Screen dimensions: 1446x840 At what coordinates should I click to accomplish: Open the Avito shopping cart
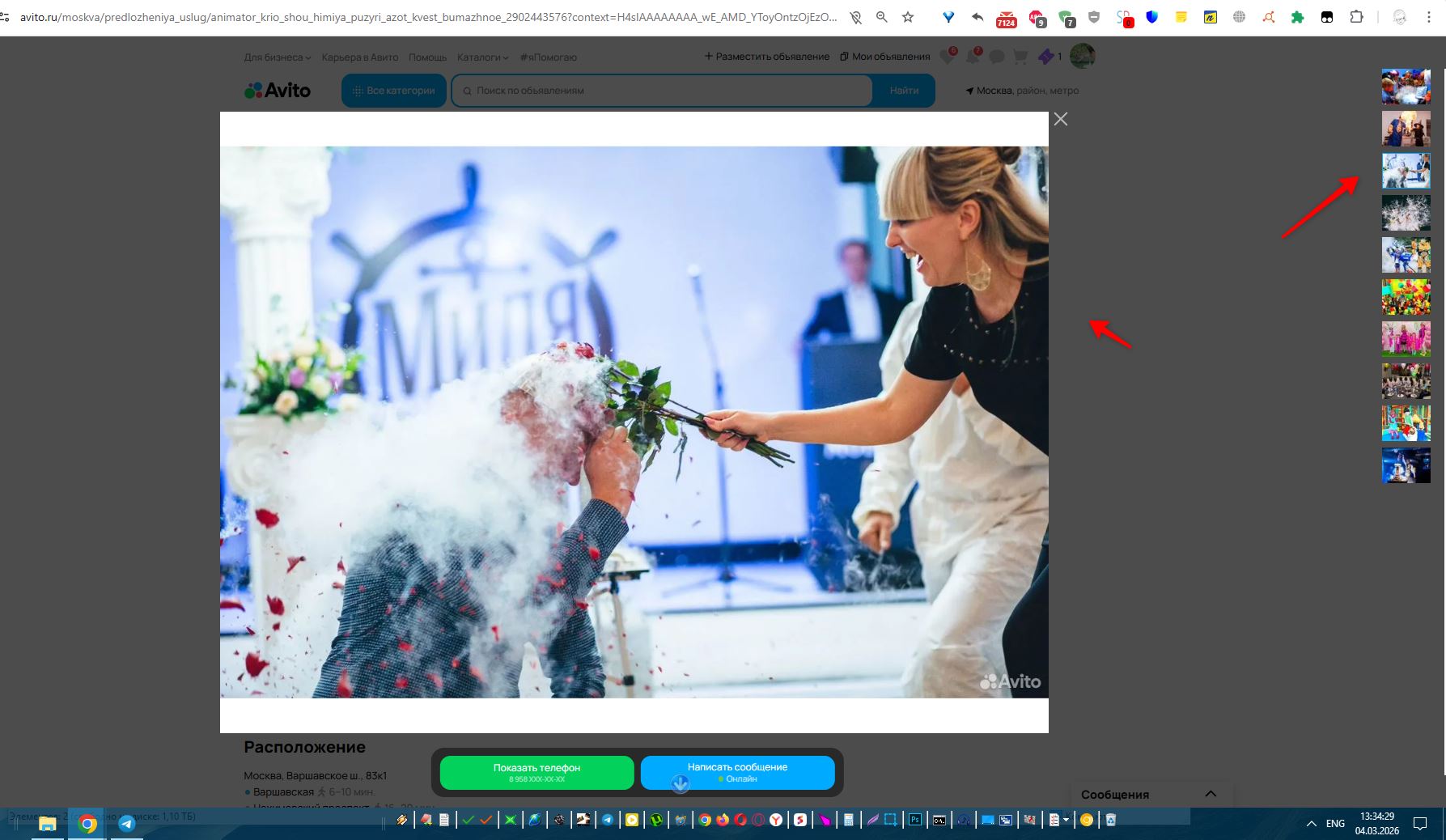[1020, 57]
